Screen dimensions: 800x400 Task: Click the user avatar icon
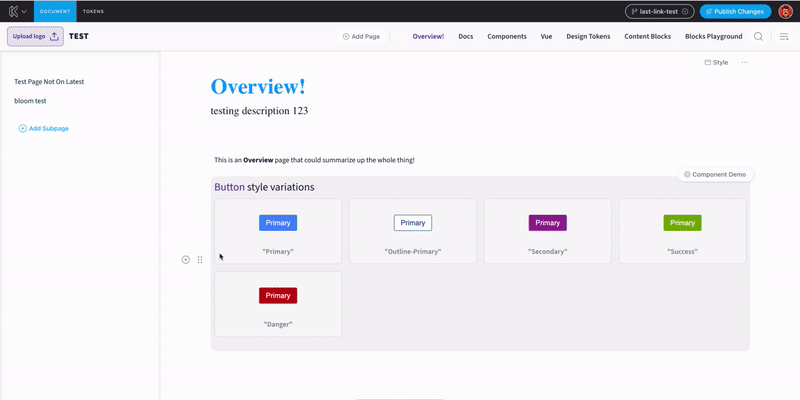coord(786,11)
